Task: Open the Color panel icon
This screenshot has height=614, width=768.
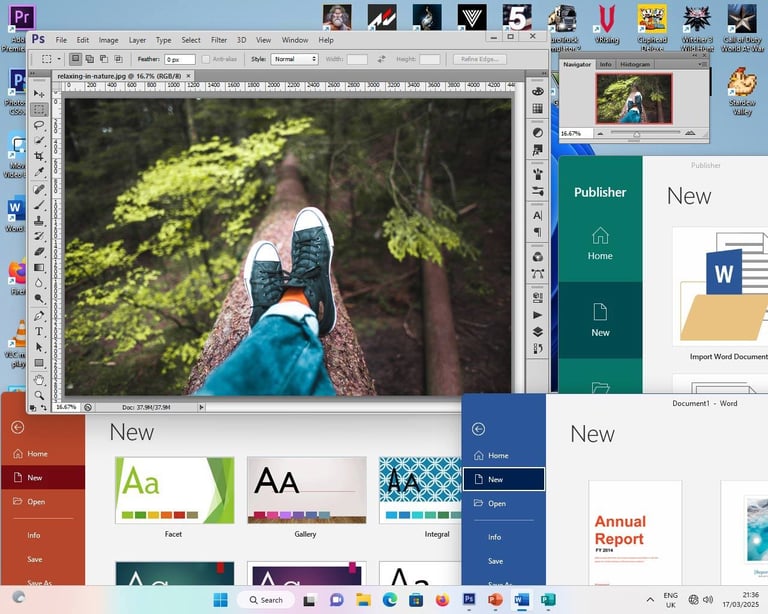Action: (x=538, y=92)
